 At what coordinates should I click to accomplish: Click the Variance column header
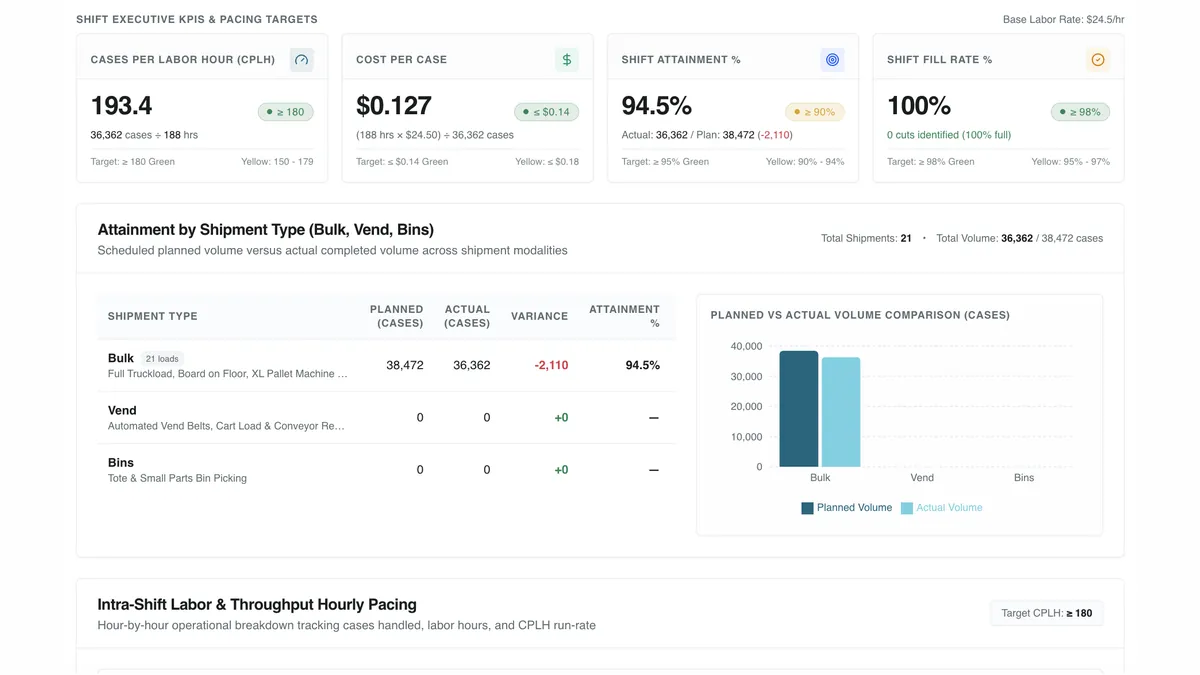pos(540,316)
